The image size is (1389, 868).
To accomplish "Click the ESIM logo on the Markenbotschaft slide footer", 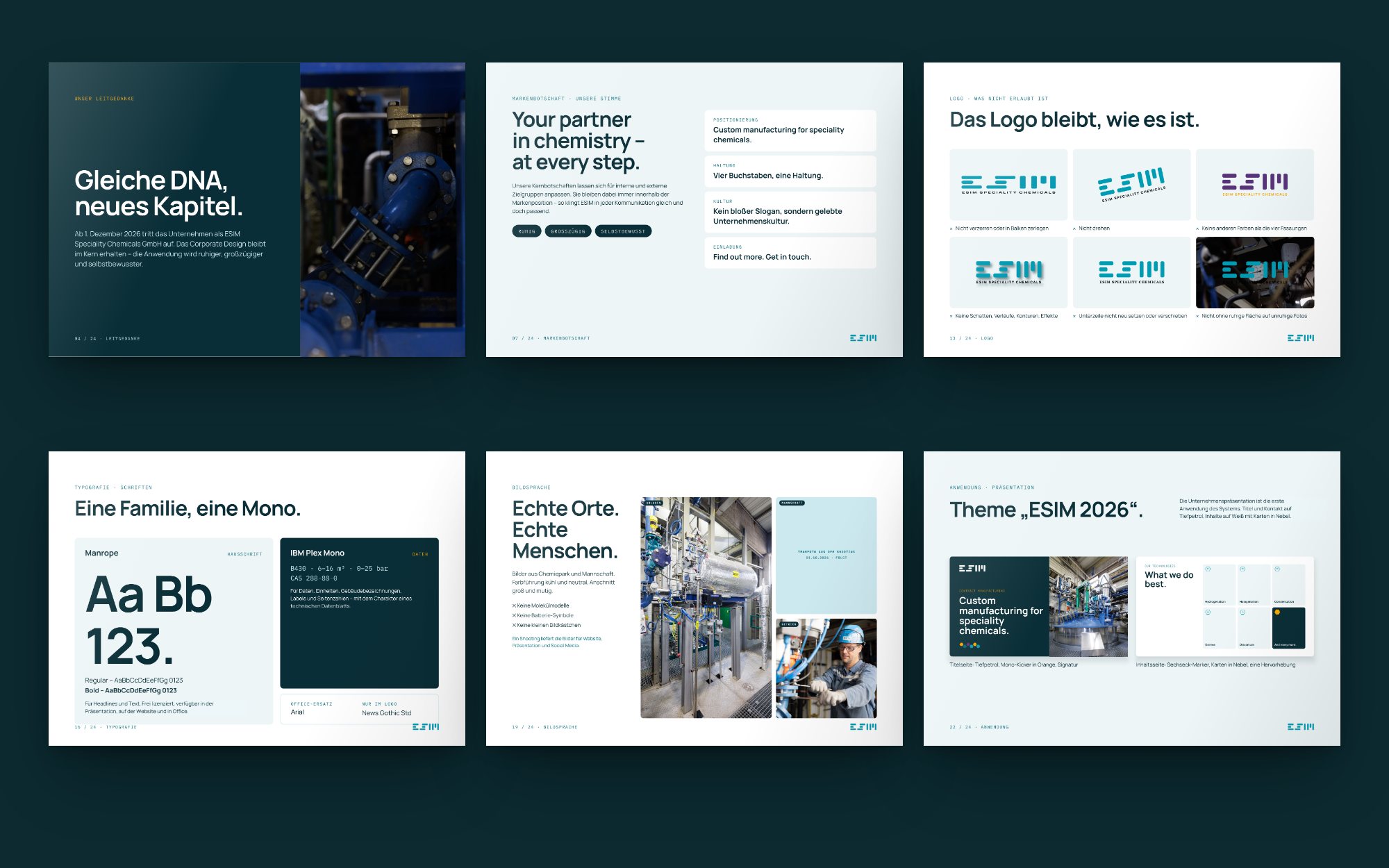I will click(x=863, y=338).
